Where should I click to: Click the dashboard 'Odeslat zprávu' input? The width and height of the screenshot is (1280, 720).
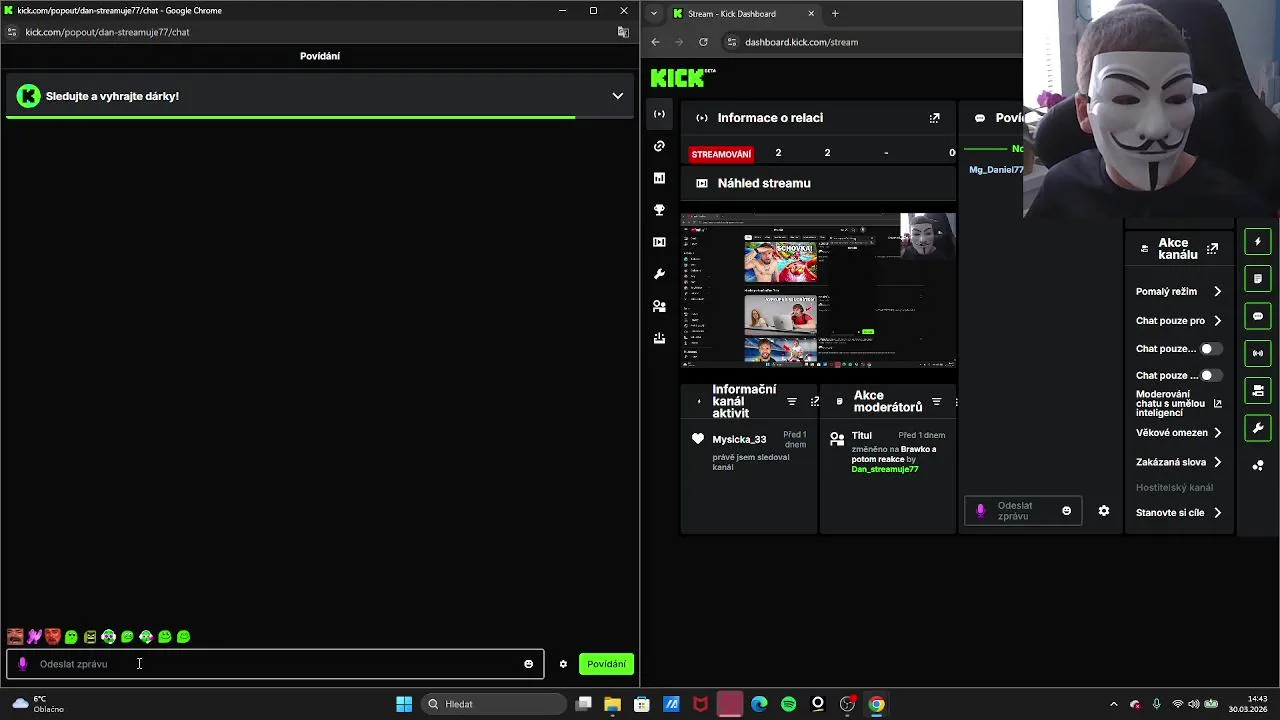[1022, 511]
